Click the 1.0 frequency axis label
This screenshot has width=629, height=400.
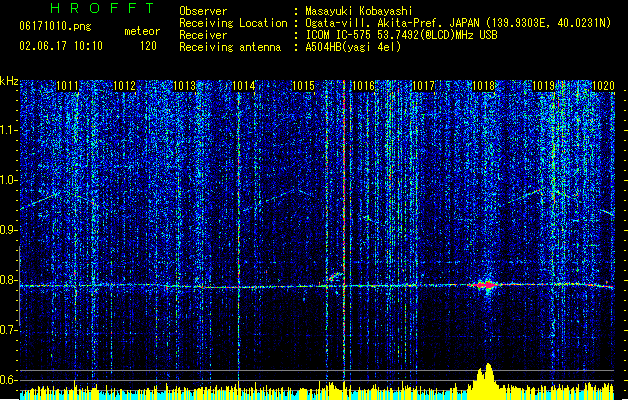(9, 180)
